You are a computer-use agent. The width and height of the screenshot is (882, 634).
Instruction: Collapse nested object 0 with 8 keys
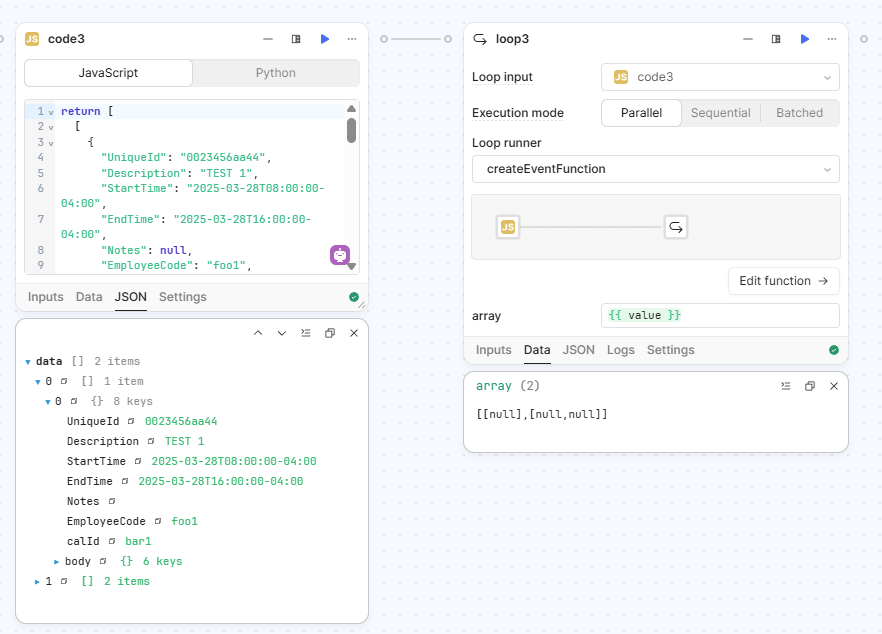pos(48,402)
